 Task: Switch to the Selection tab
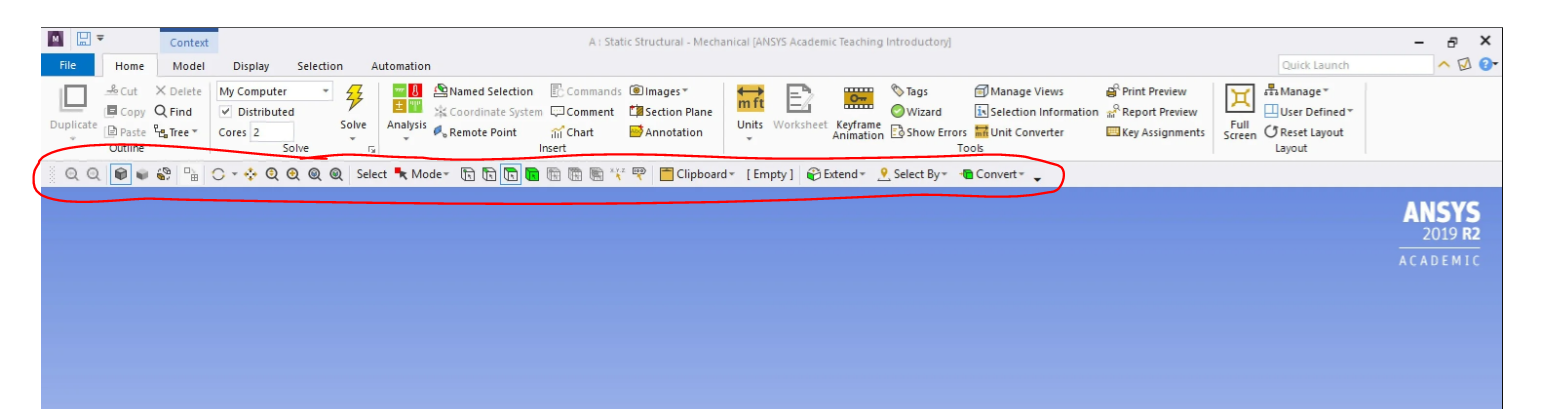click(x=320, y=66)
